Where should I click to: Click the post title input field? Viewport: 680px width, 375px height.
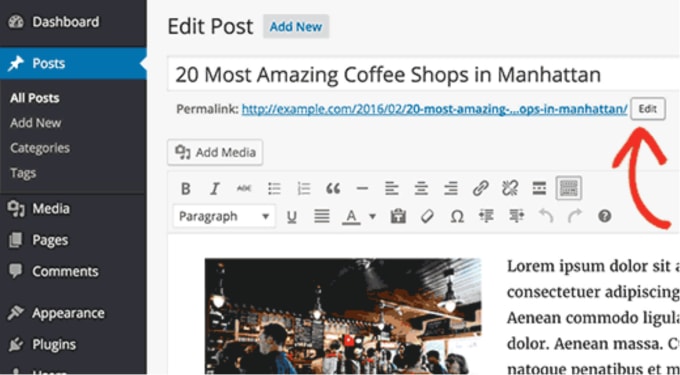tap(423, 74)
